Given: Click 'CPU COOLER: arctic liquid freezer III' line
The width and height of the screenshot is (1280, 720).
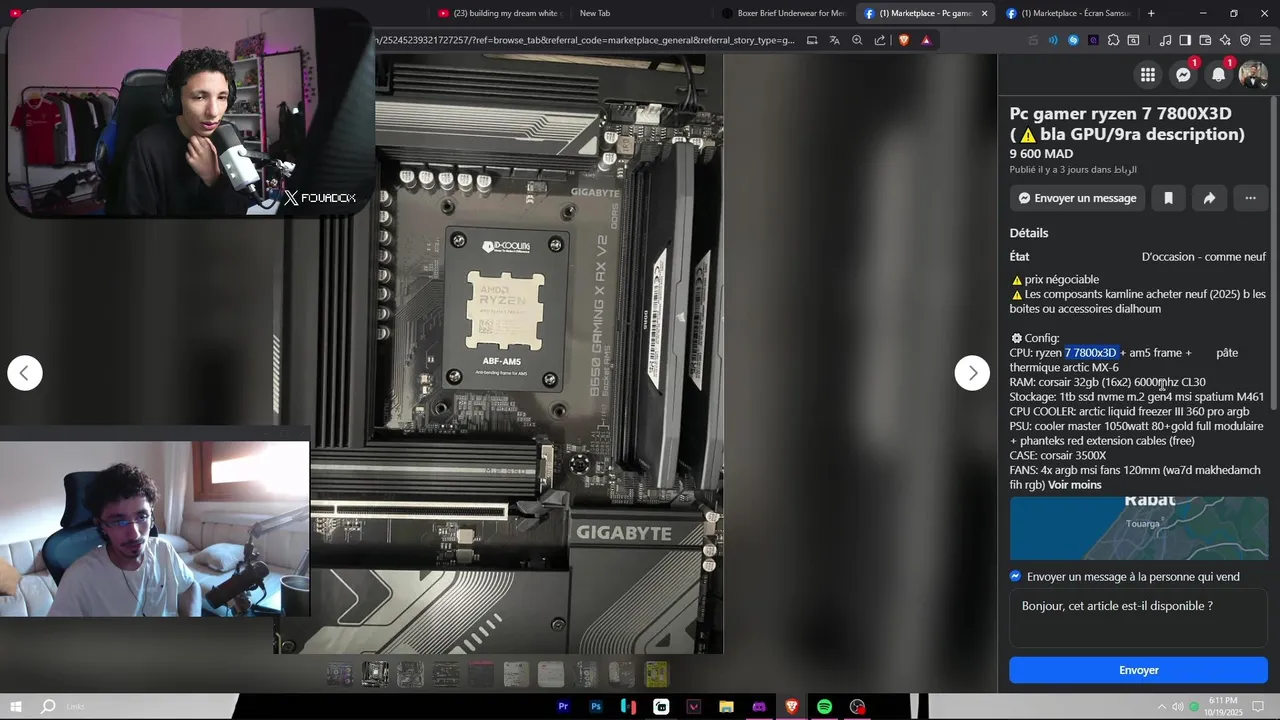Looking at the screenshot, I should coord(1129,412).
